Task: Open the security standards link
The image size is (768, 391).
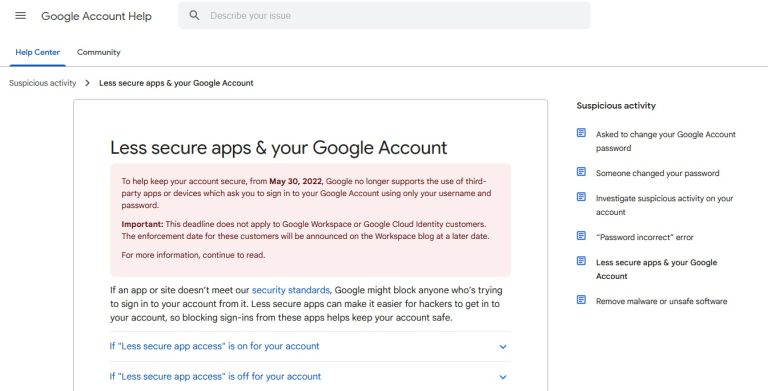Action: 290,290
